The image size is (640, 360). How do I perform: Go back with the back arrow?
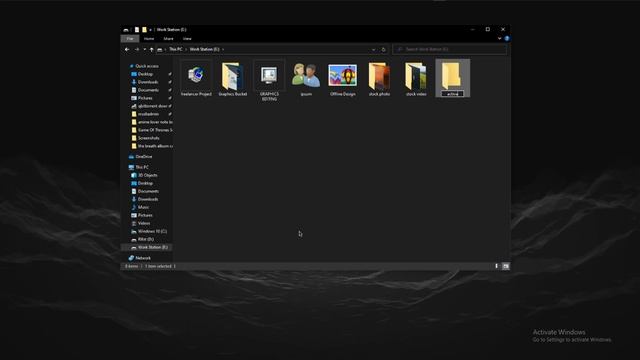tap(127, 49)
